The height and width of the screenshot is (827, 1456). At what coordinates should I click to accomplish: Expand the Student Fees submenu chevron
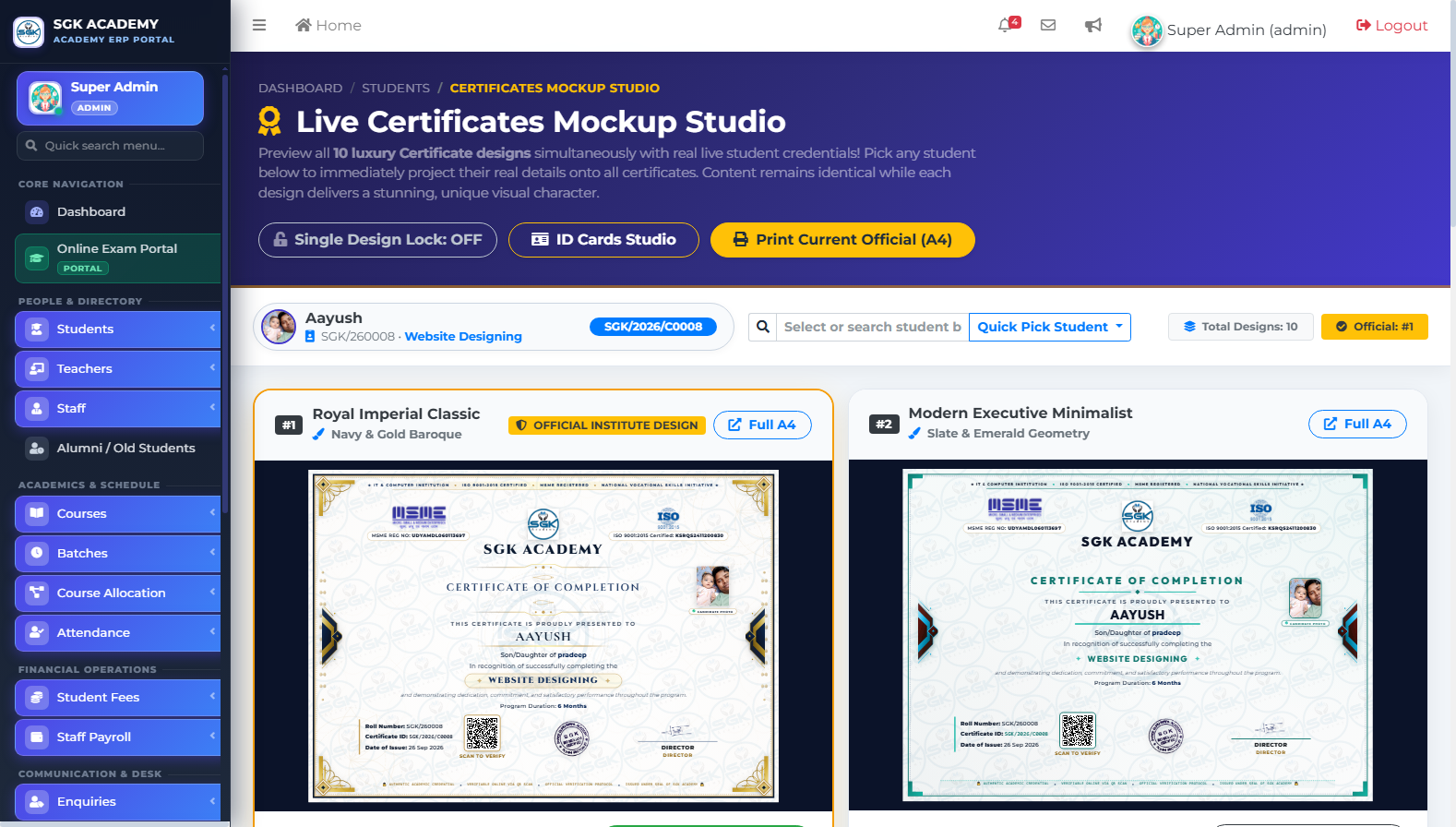click(x=212, y=696)
